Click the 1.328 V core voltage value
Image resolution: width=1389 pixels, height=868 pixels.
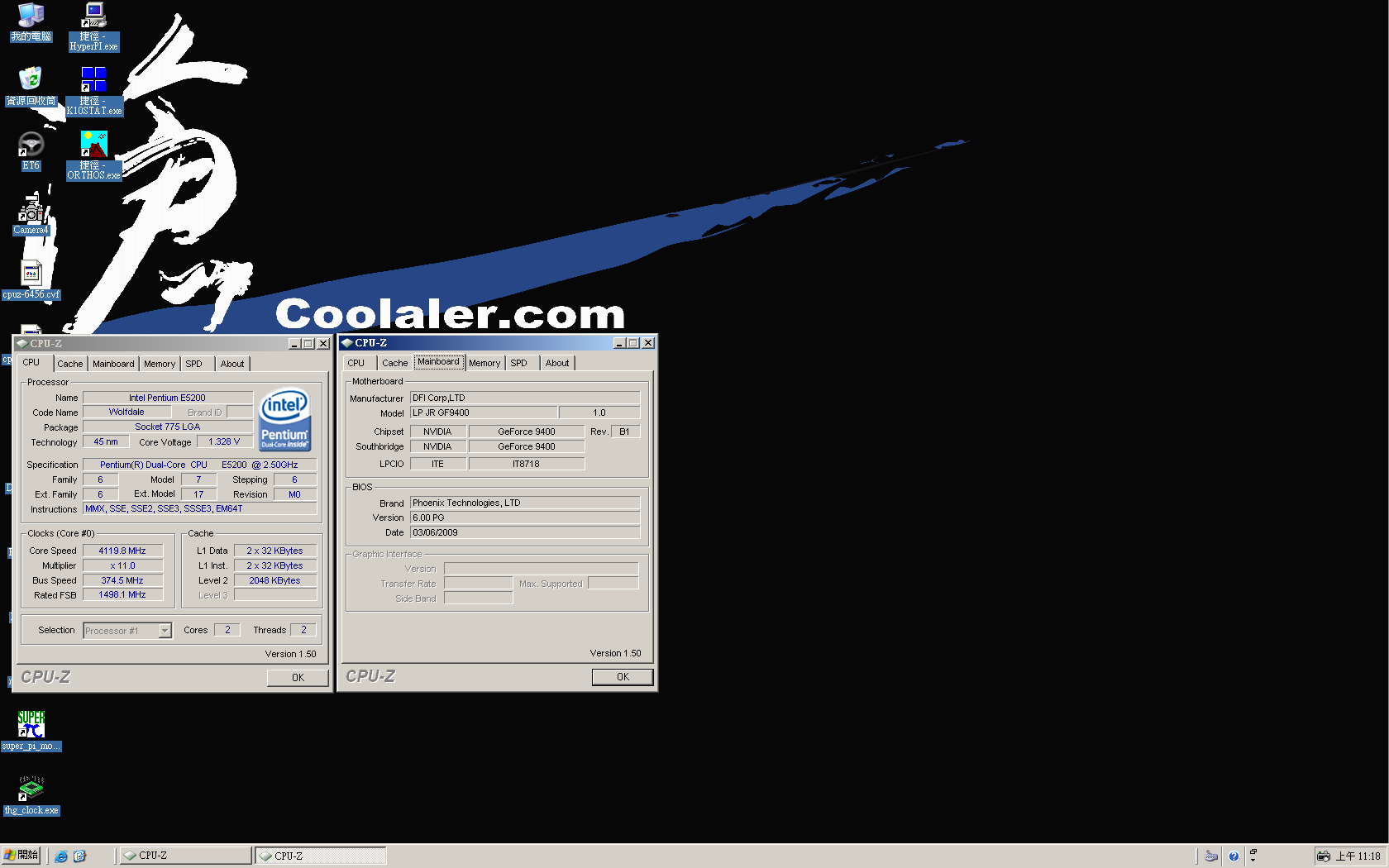[x=224, y=441]
